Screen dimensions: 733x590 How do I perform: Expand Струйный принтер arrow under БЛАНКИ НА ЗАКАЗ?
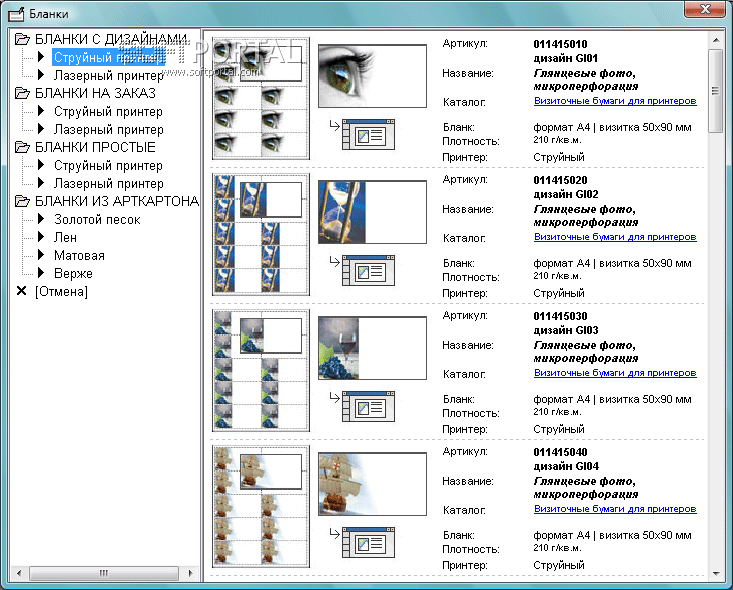point(41,111)
